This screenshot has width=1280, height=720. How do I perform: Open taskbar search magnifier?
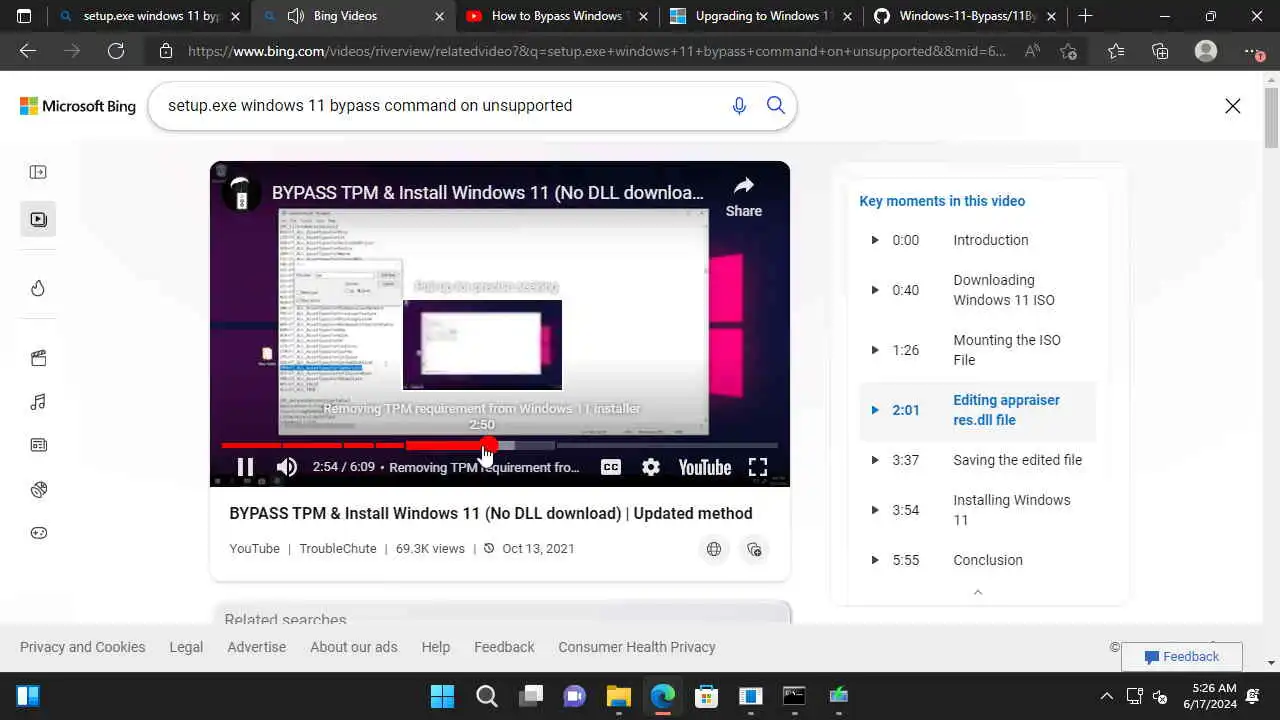pyautogui.click(x=487, y=696)
